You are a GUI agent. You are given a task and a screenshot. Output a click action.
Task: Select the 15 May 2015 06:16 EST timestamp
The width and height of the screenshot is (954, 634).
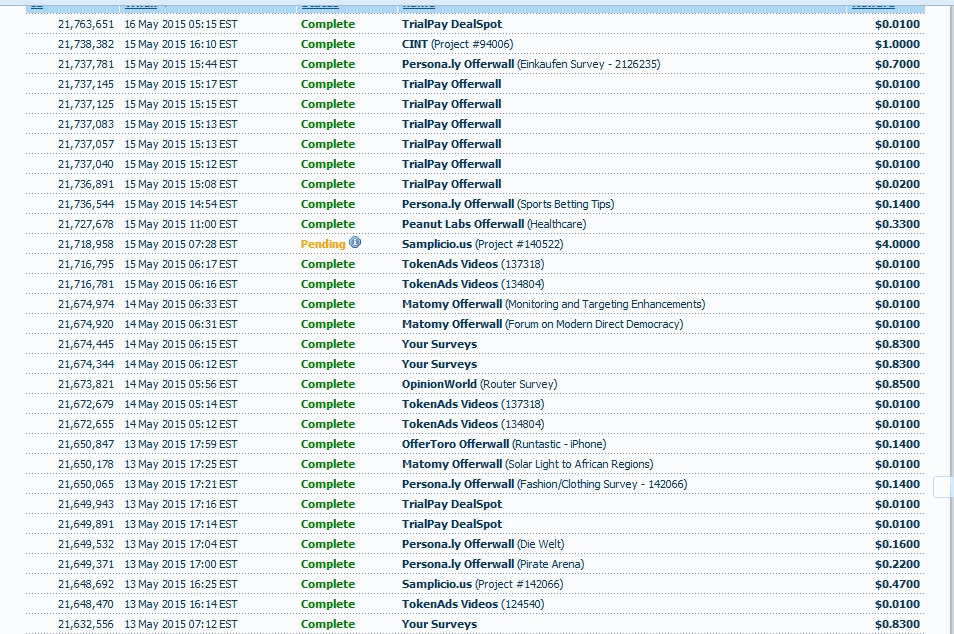click(x=181, y=285)
